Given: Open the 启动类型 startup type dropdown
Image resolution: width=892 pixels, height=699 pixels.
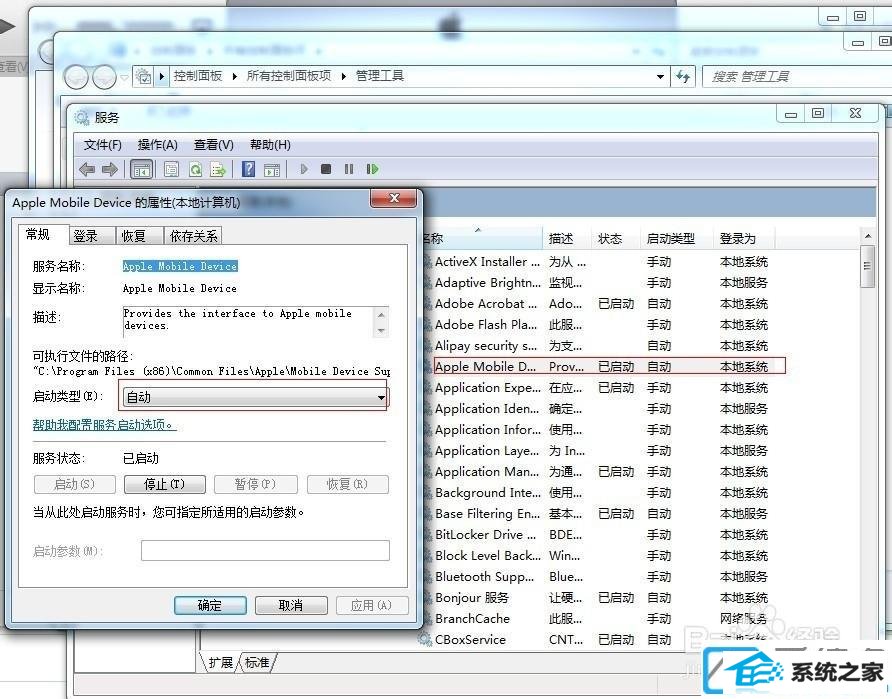Looking at the screenshot, I should [x=254, y=396].
